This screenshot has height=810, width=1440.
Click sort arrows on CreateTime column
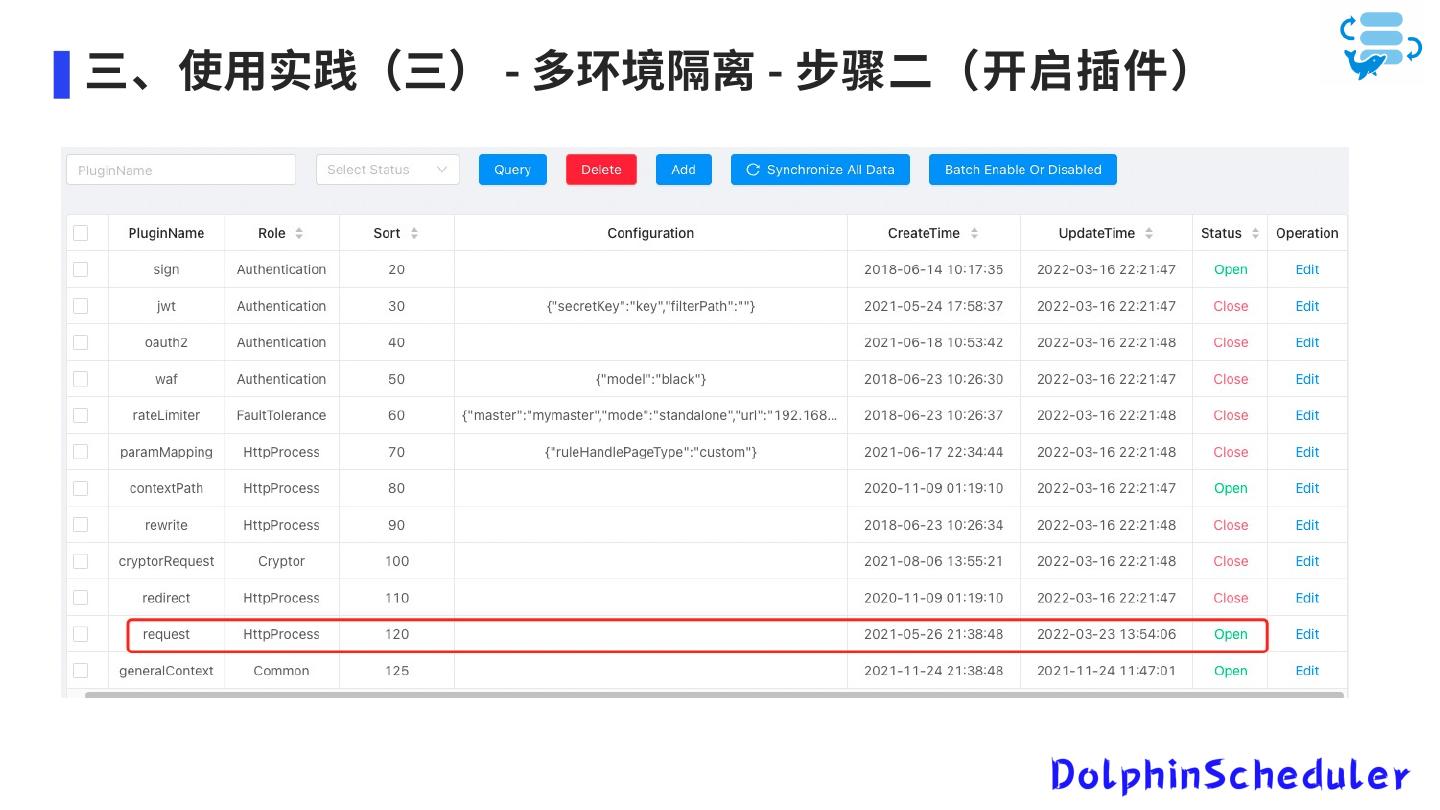point(974,233)
